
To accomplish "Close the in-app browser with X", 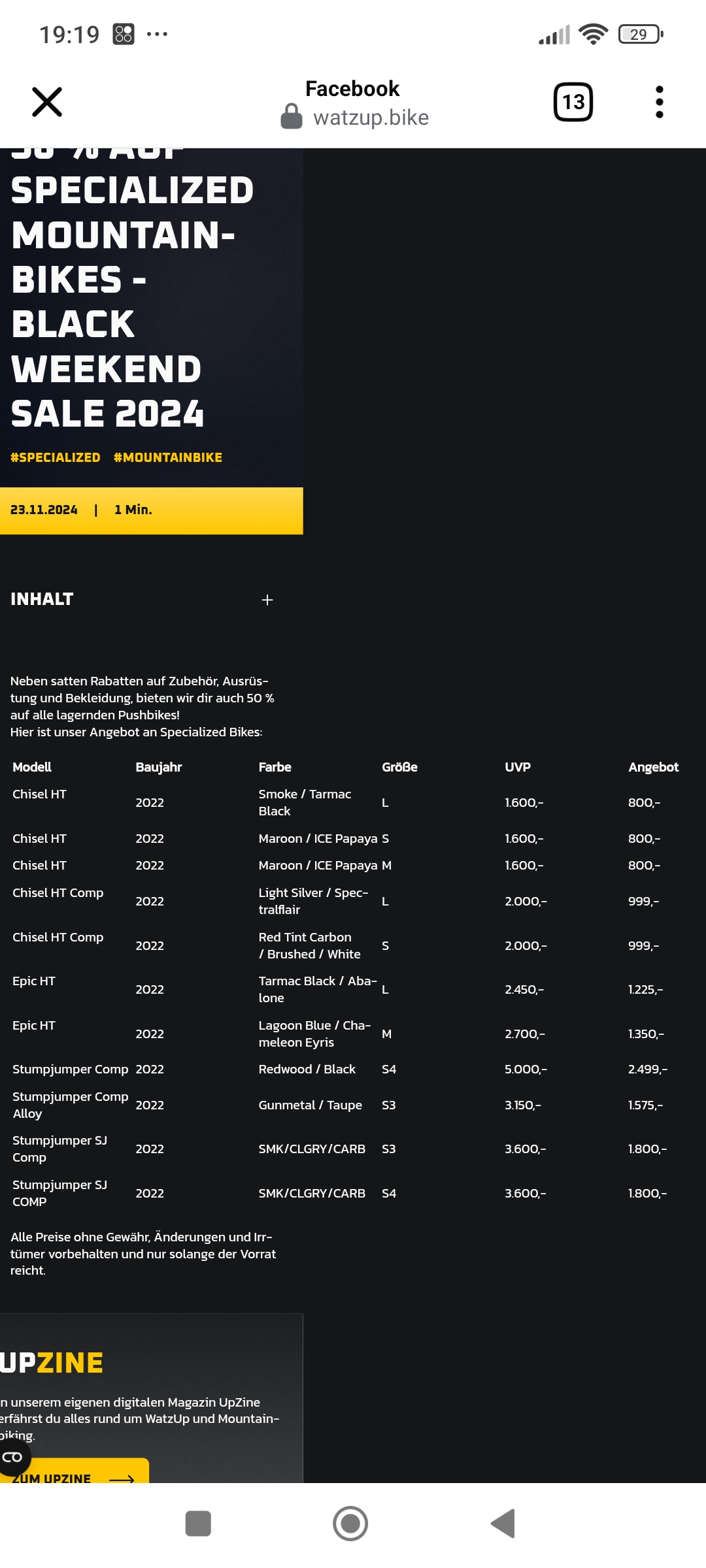I will pos(47,102).
